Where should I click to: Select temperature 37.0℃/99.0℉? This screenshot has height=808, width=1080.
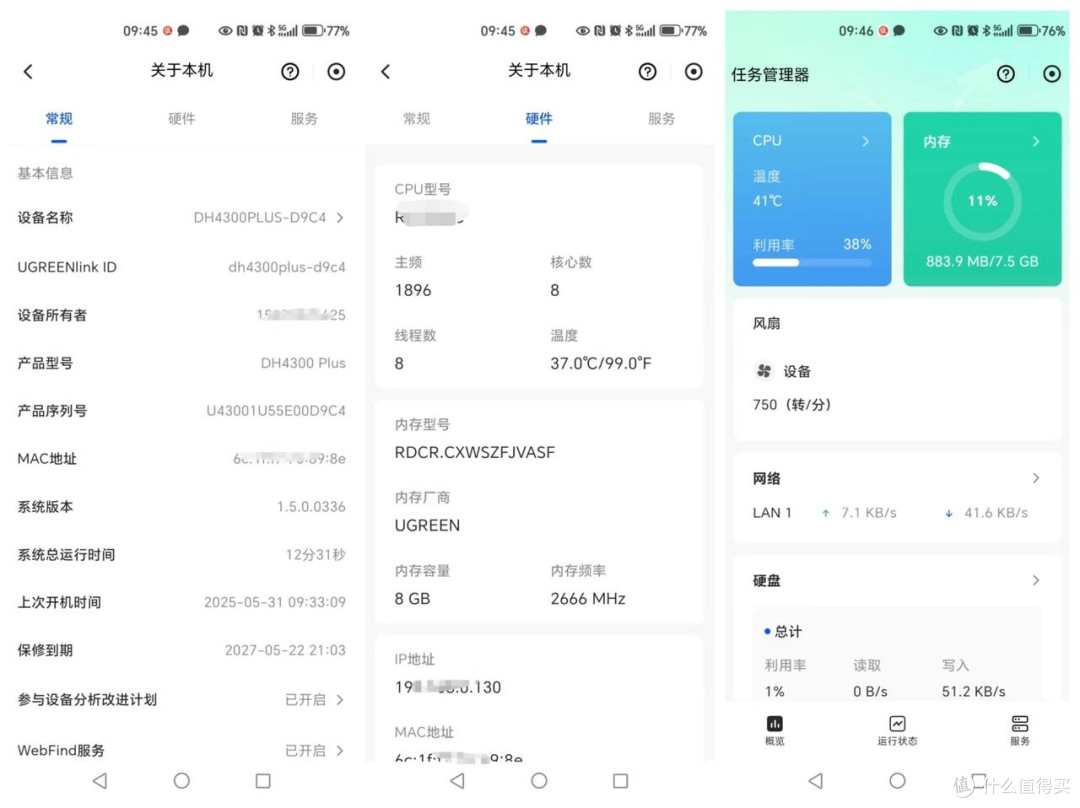(601, 364)
